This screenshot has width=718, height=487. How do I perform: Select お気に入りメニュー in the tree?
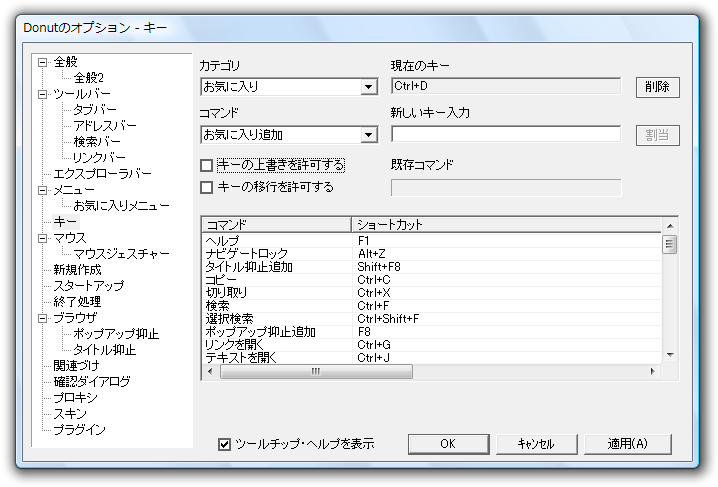click(121, 206)
